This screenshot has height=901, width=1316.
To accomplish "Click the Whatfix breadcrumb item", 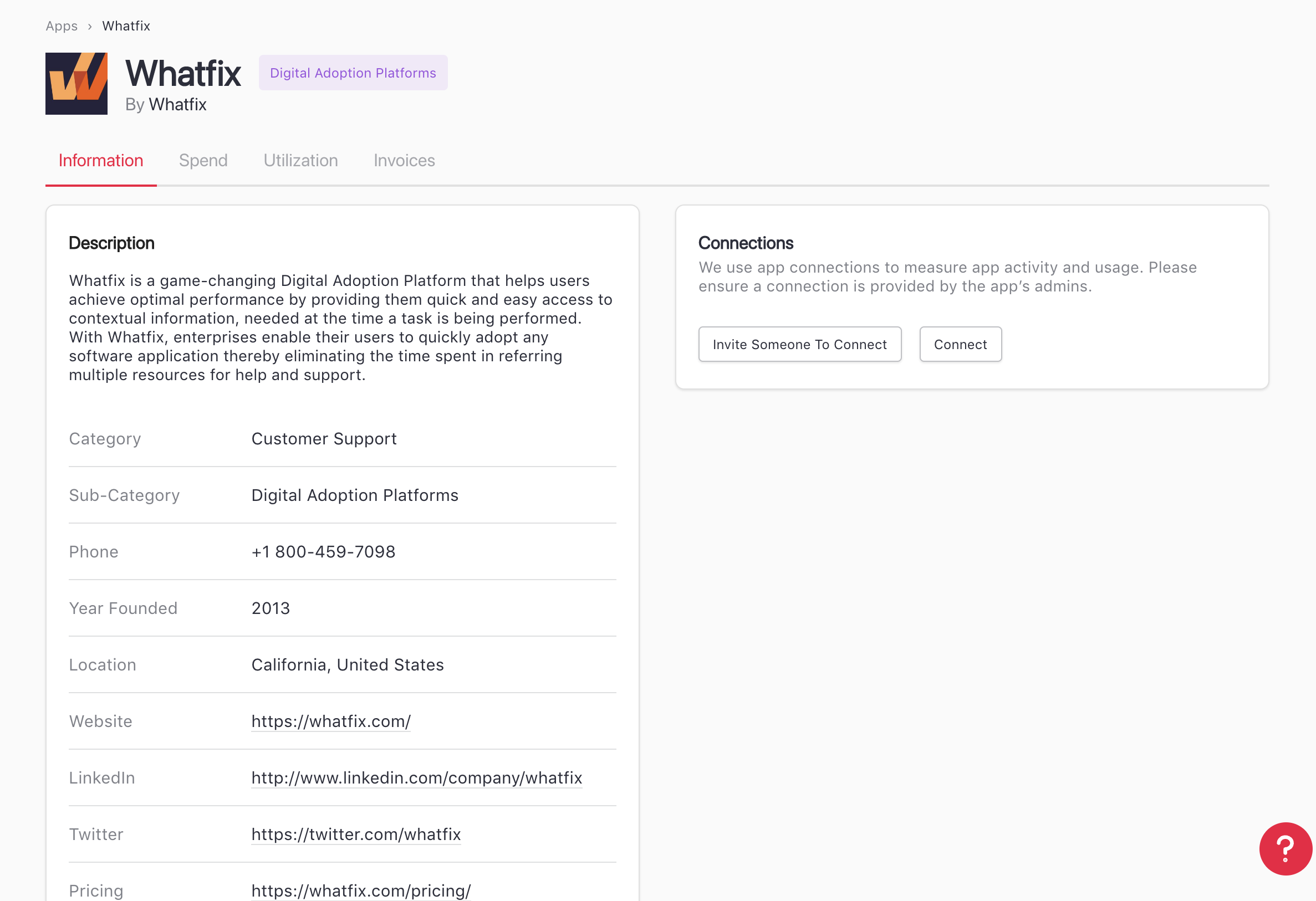I will click(x=126, y=26).
